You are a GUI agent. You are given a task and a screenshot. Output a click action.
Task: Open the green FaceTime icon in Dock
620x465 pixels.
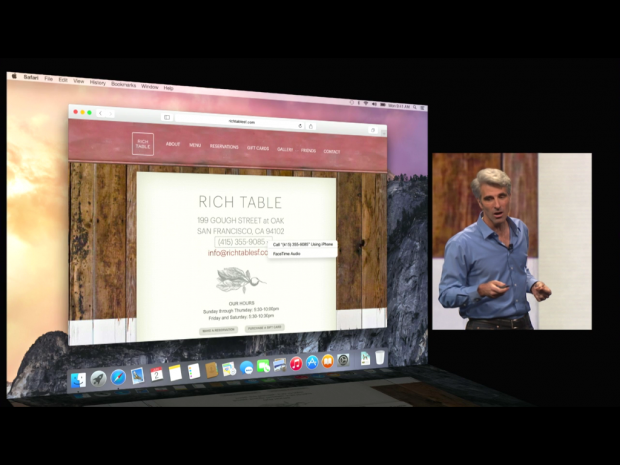point(263,366)
